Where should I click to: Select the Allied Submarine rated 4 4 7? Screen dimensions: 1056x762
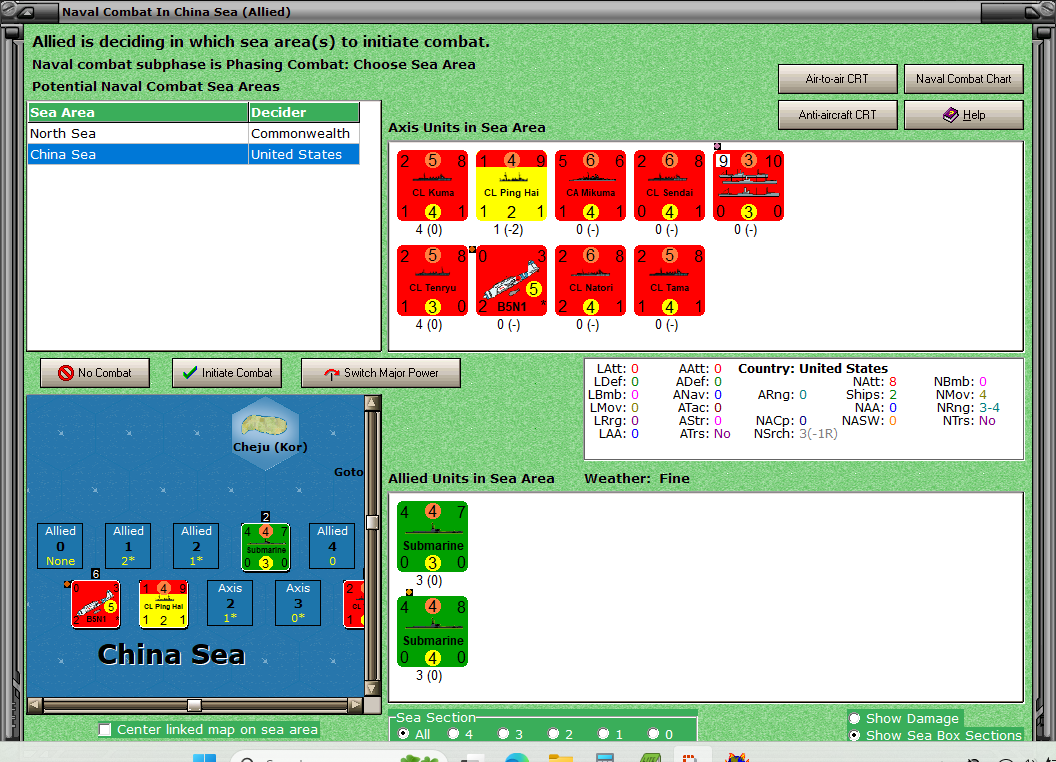click(x=432, y=537)
